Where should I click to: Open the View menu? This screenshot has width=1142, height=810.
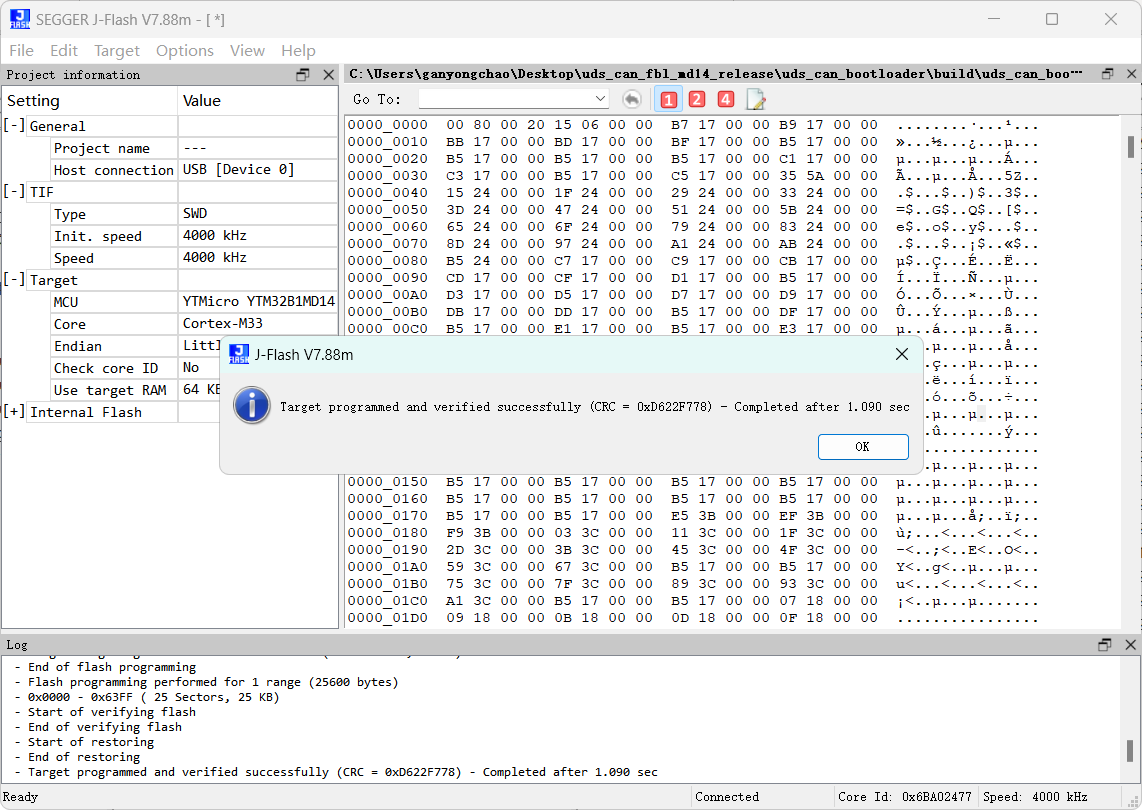pos(247,50)
